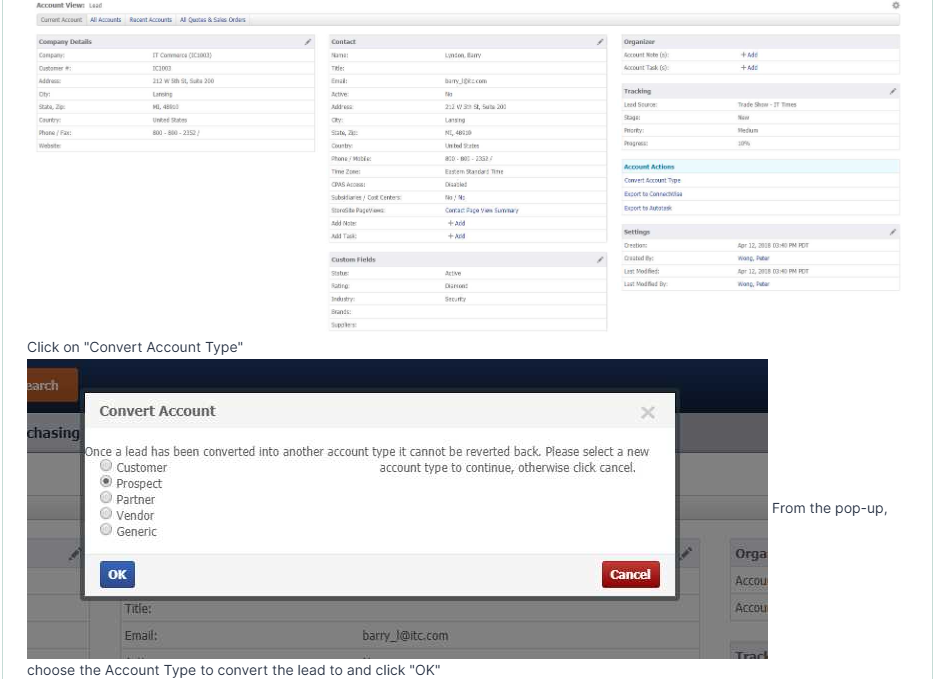This screenshot has height=679, width=939.
Task: Click the red Cancel button
Action: coord(630,574)
